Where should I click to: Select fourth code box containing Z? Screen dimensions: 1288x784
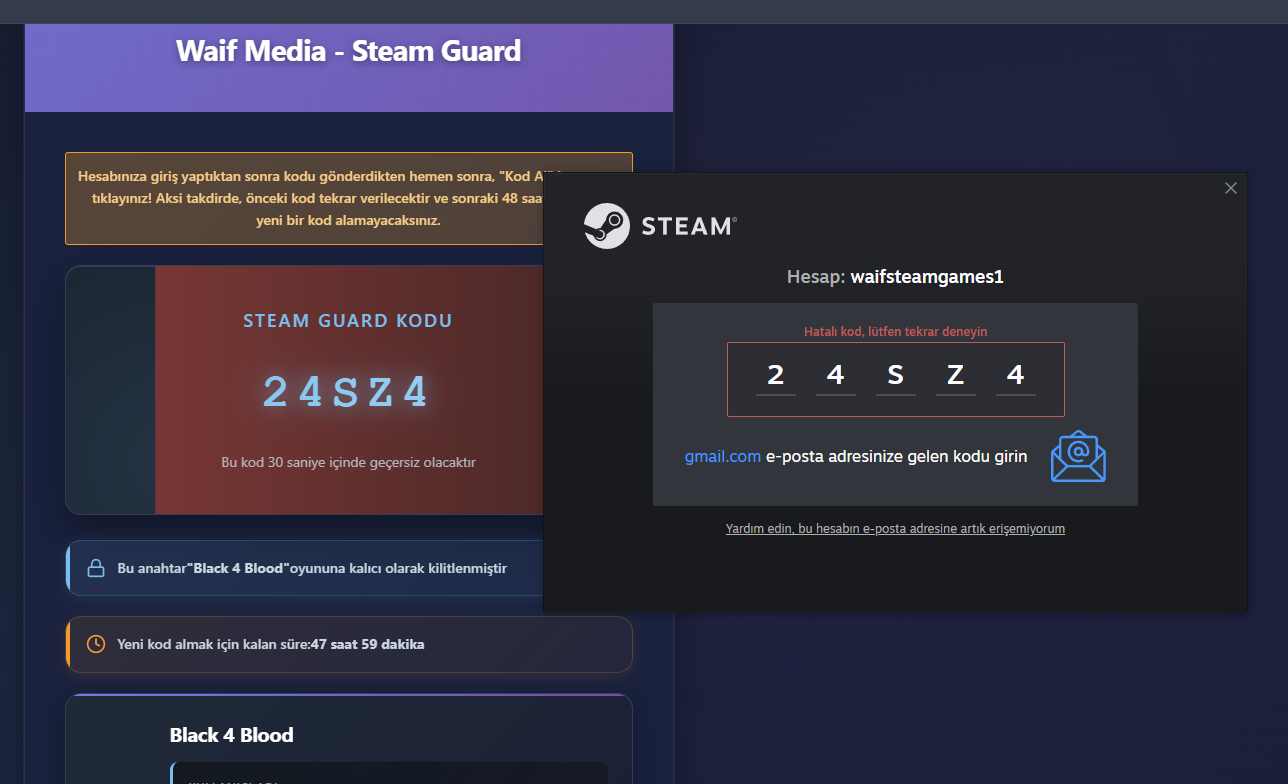[x=956, y=376]
